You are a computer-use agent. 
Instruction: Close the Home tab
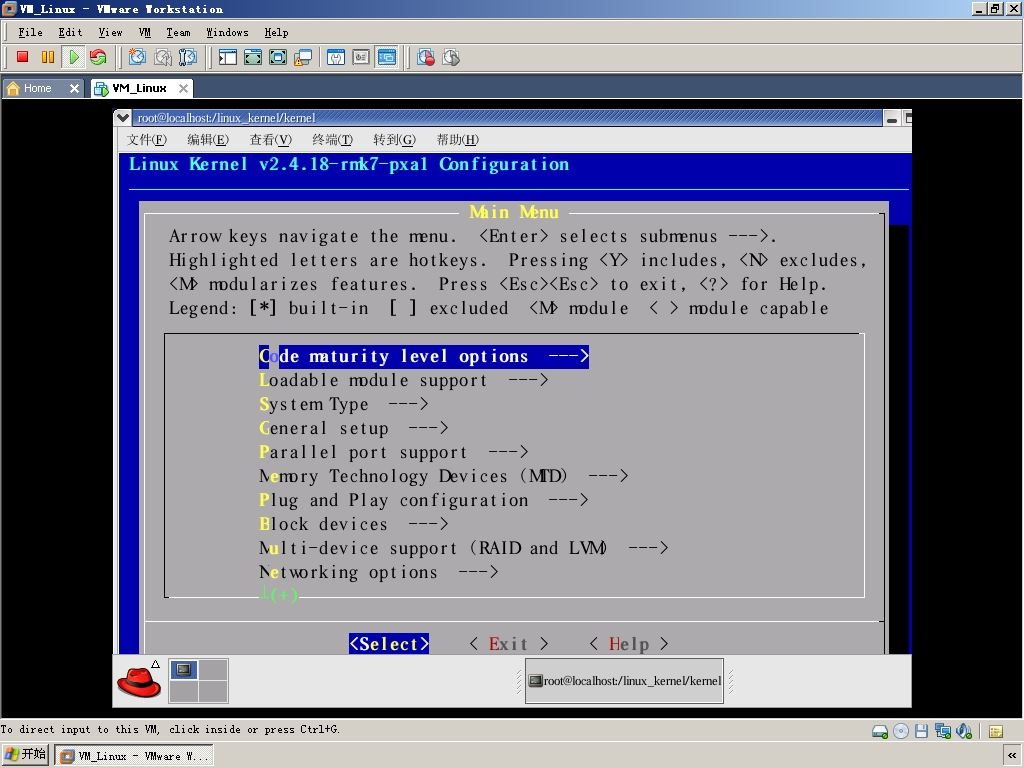pos(74,88)
